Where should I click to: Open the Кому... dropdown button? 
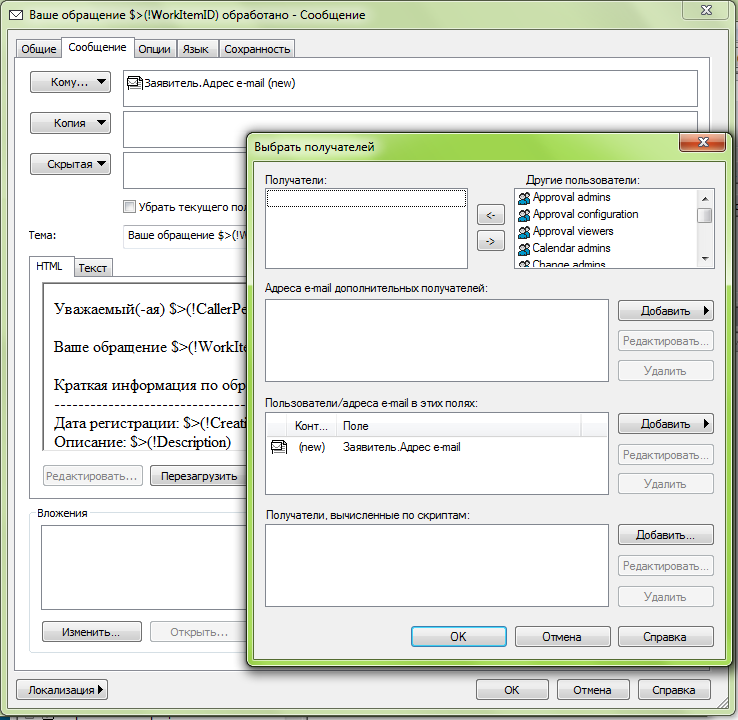pyautogui.click(x=71, y=82)
